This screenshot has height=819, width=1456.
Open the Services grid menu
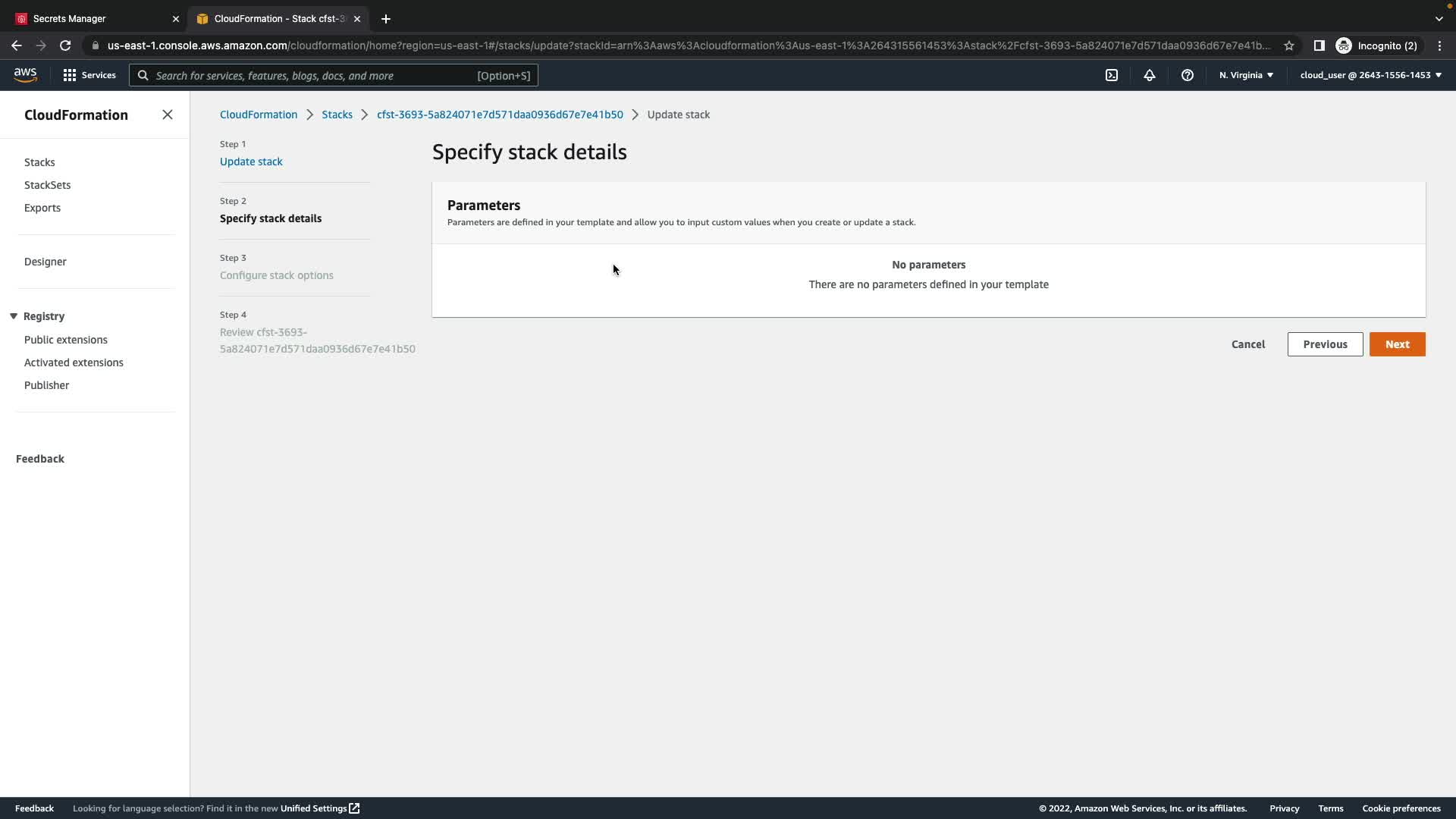pos(89,75)
